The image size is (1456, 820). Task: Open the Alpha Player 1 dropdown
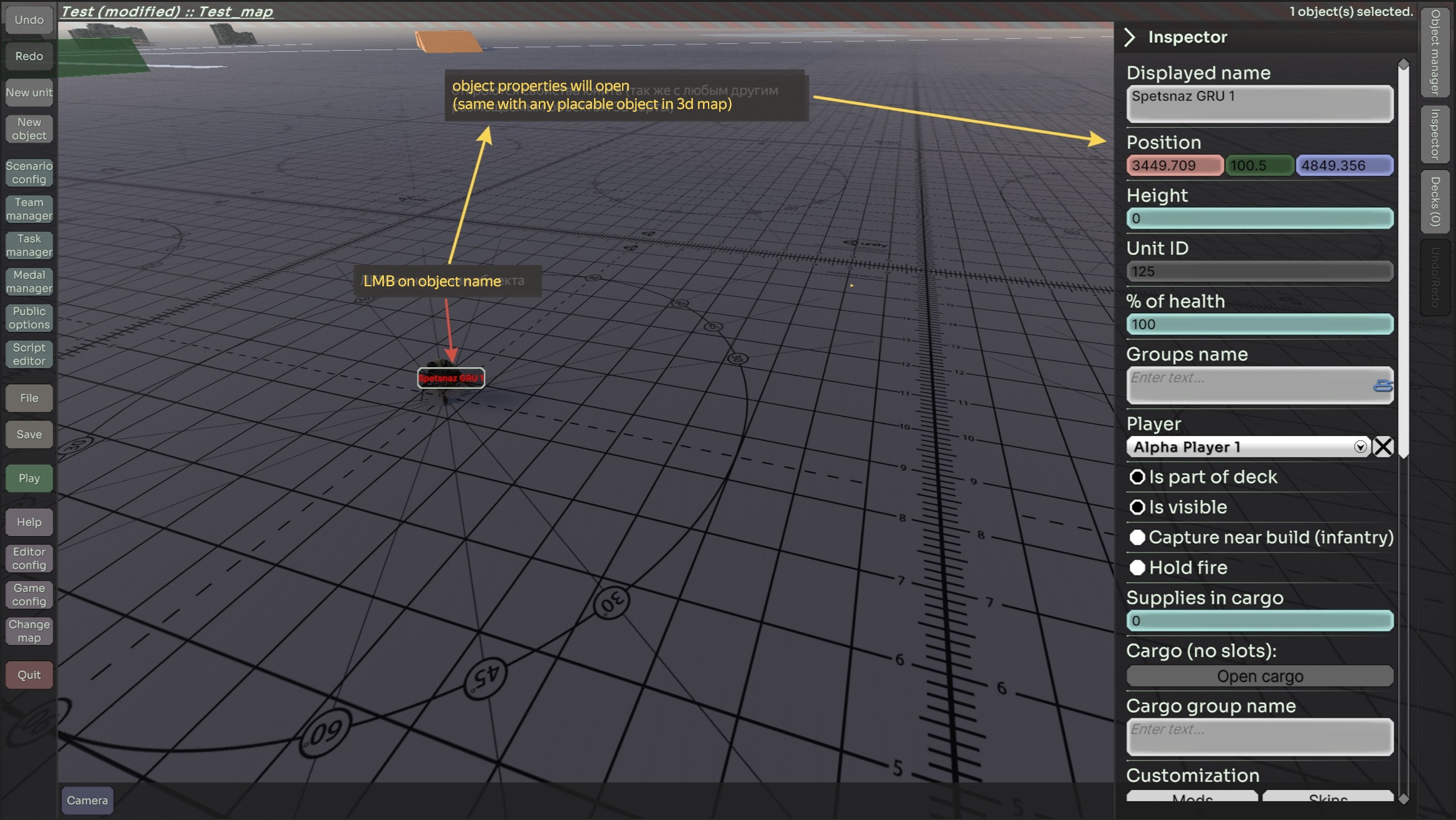tap(1247, 447)
